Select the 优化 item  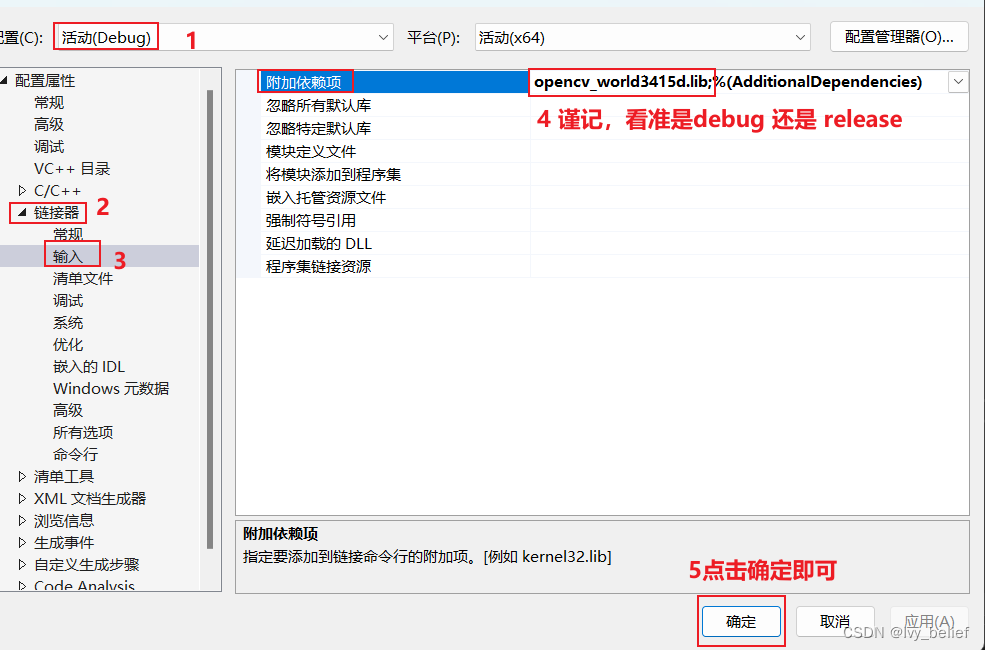(68, 344)
